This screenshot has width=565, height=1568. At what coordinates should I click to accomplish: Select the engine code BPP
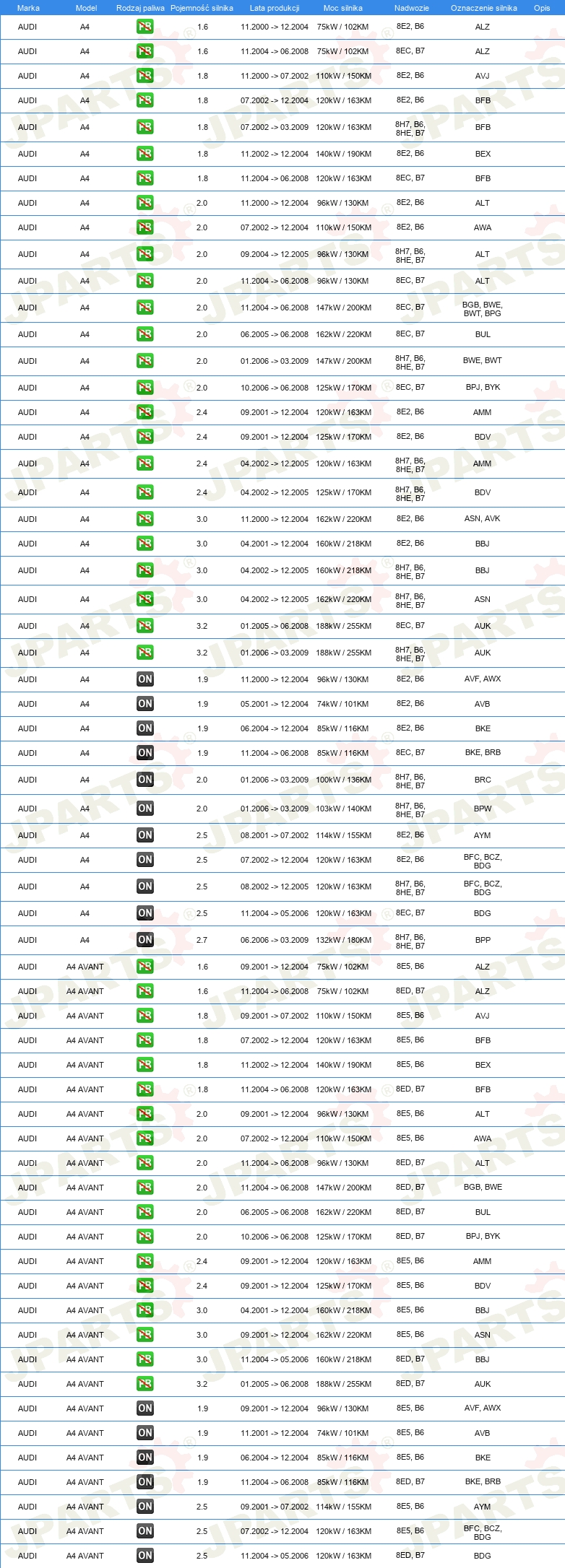click(483, 940)
